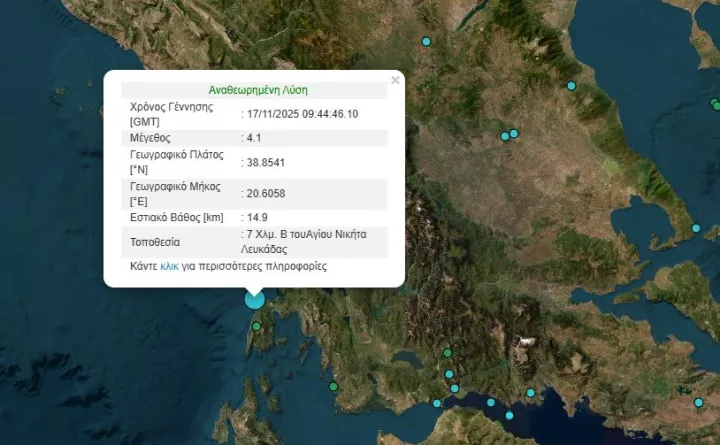Select northernmost marker of the vertical three-marker cluster
The width and height of the screenshot is (720, 445).
[x=447, y=352]
